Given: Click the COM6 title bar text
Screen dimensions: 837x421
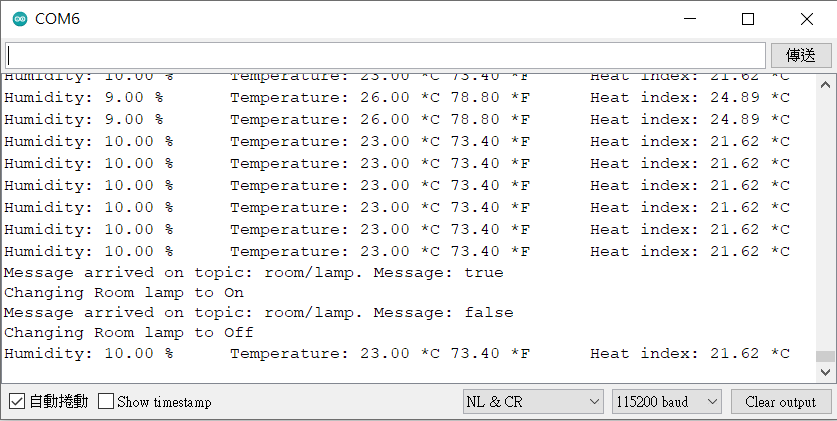Looking at the screenshot, I should [57, 19].
